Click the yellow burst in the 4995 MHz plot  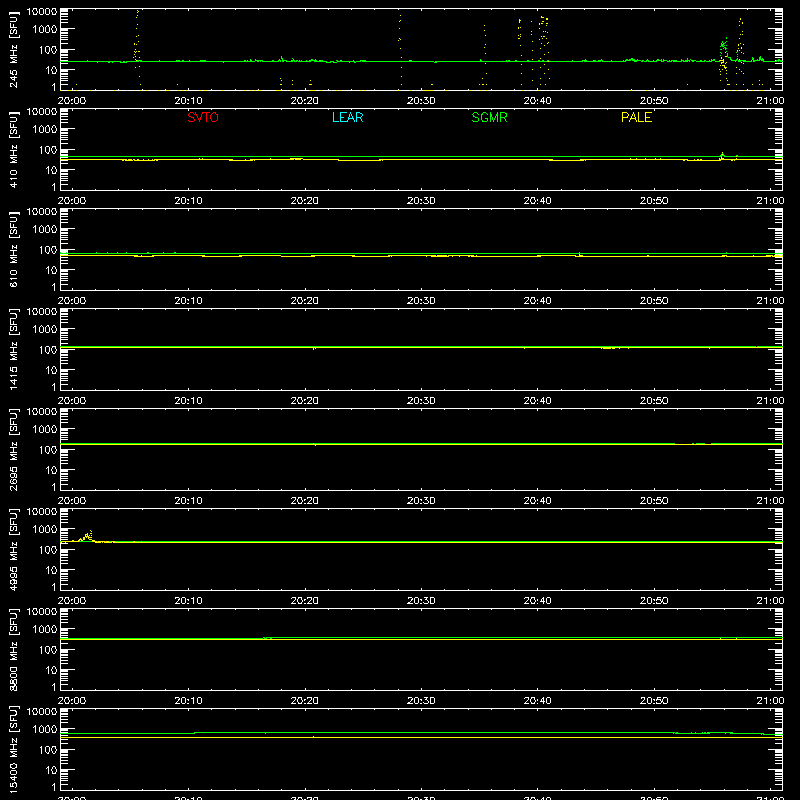click(87, 536)
